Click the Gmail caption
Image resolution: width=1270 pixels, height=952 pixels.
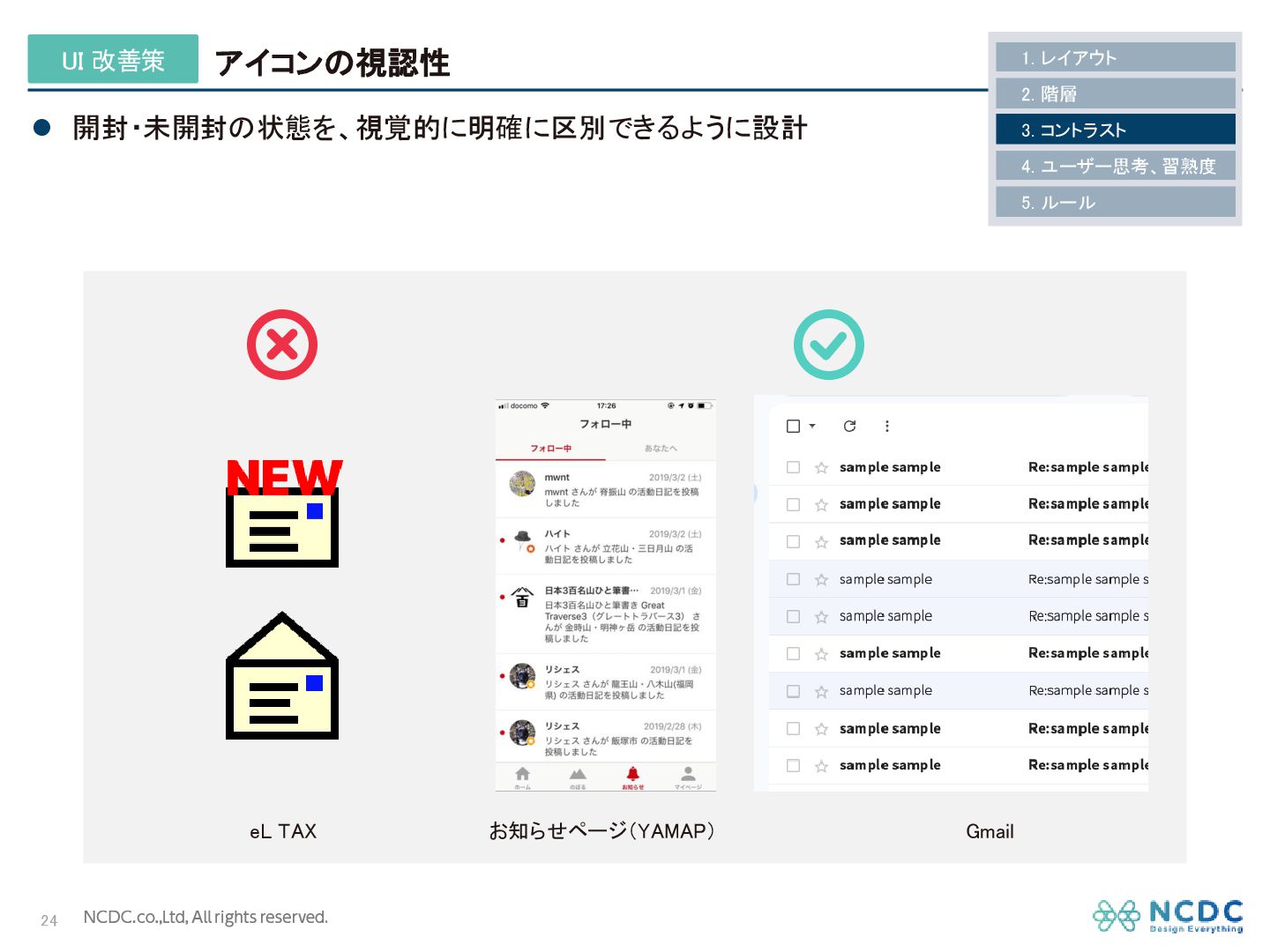[x=990, y=831]
